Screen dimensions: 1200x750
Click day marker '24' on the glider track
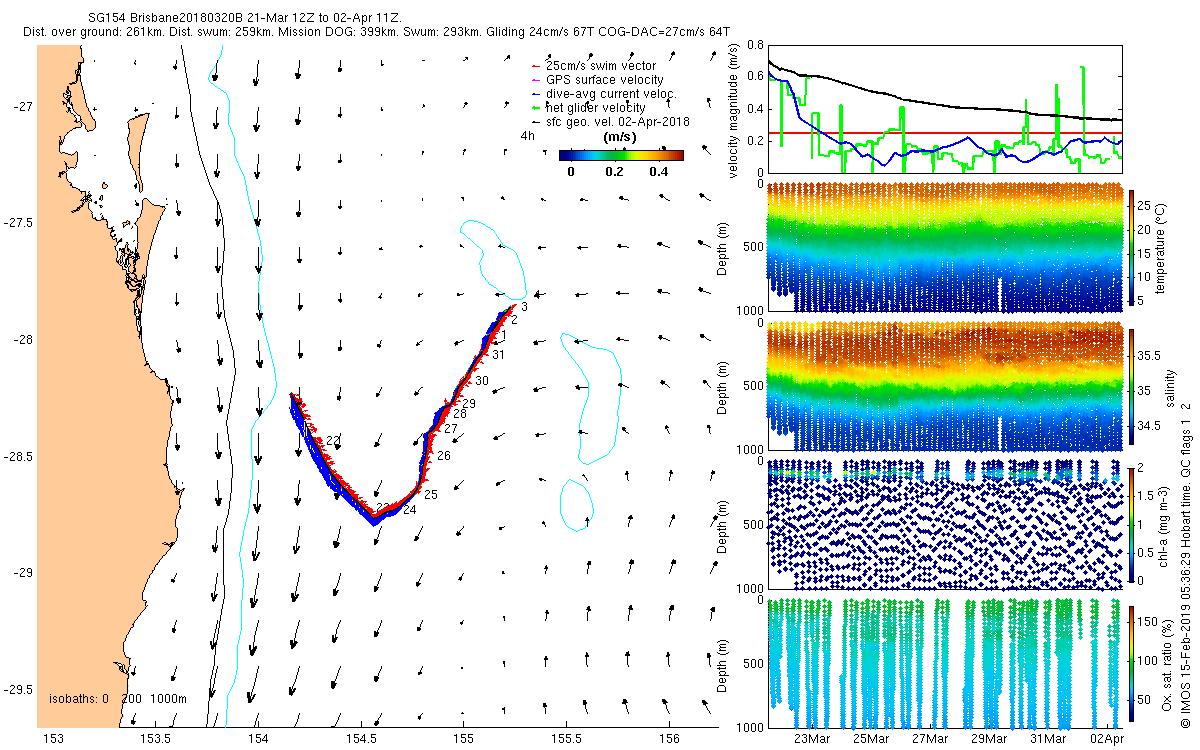(410, 509)
